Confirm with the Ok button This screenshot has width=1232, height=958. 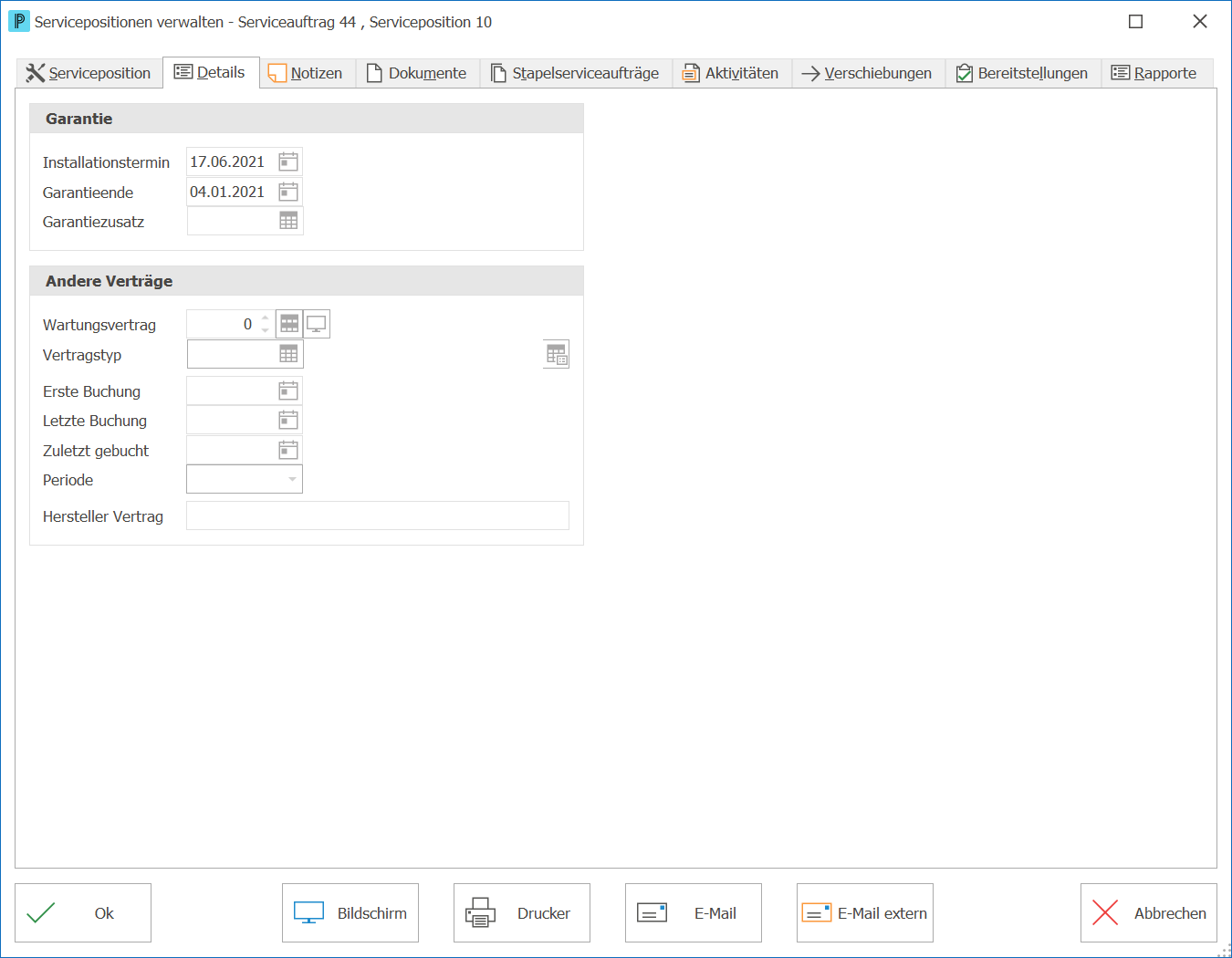(83, 912)
